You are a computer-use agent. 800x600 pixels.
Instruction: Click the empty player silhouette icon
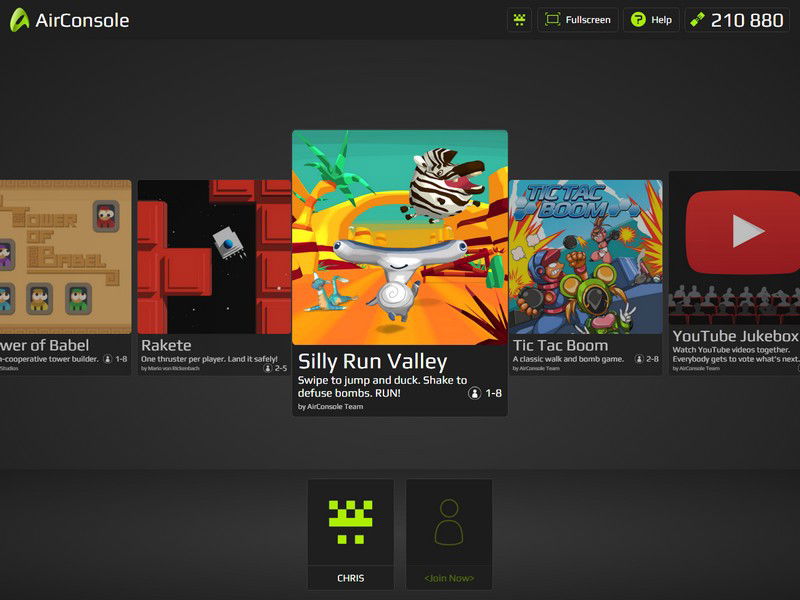pos(449,522)
